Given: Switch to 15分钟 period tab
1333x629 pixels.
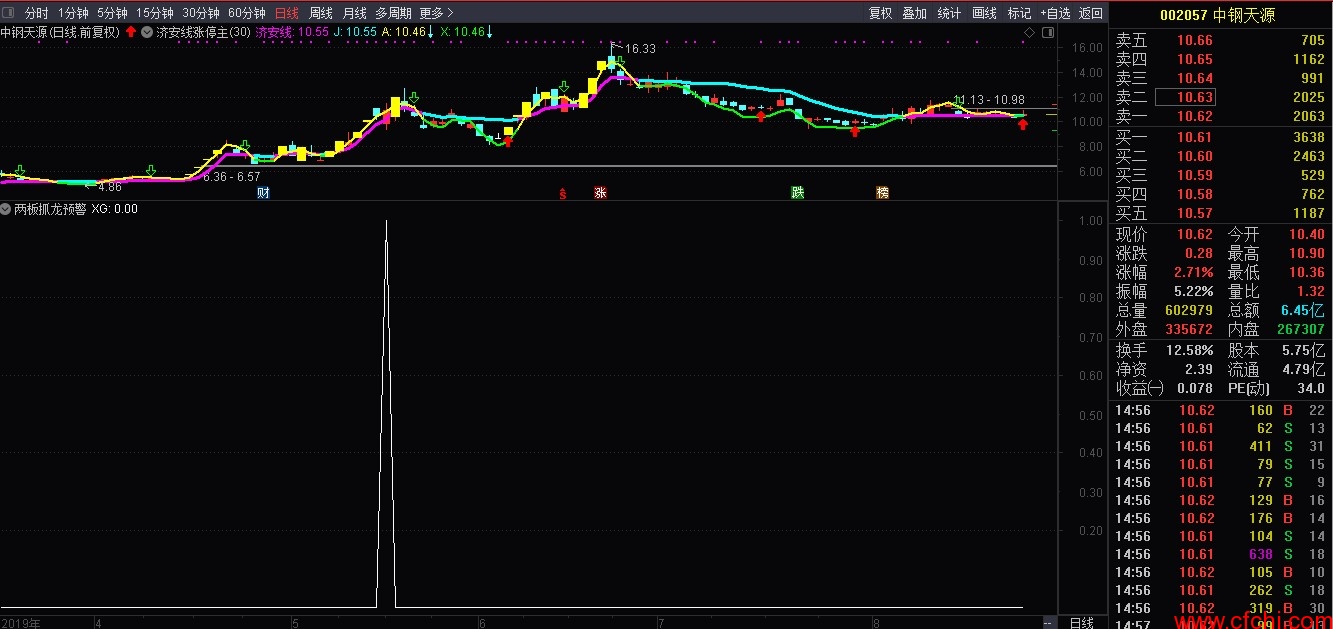Looking at the screenshot, I should 154,13.
